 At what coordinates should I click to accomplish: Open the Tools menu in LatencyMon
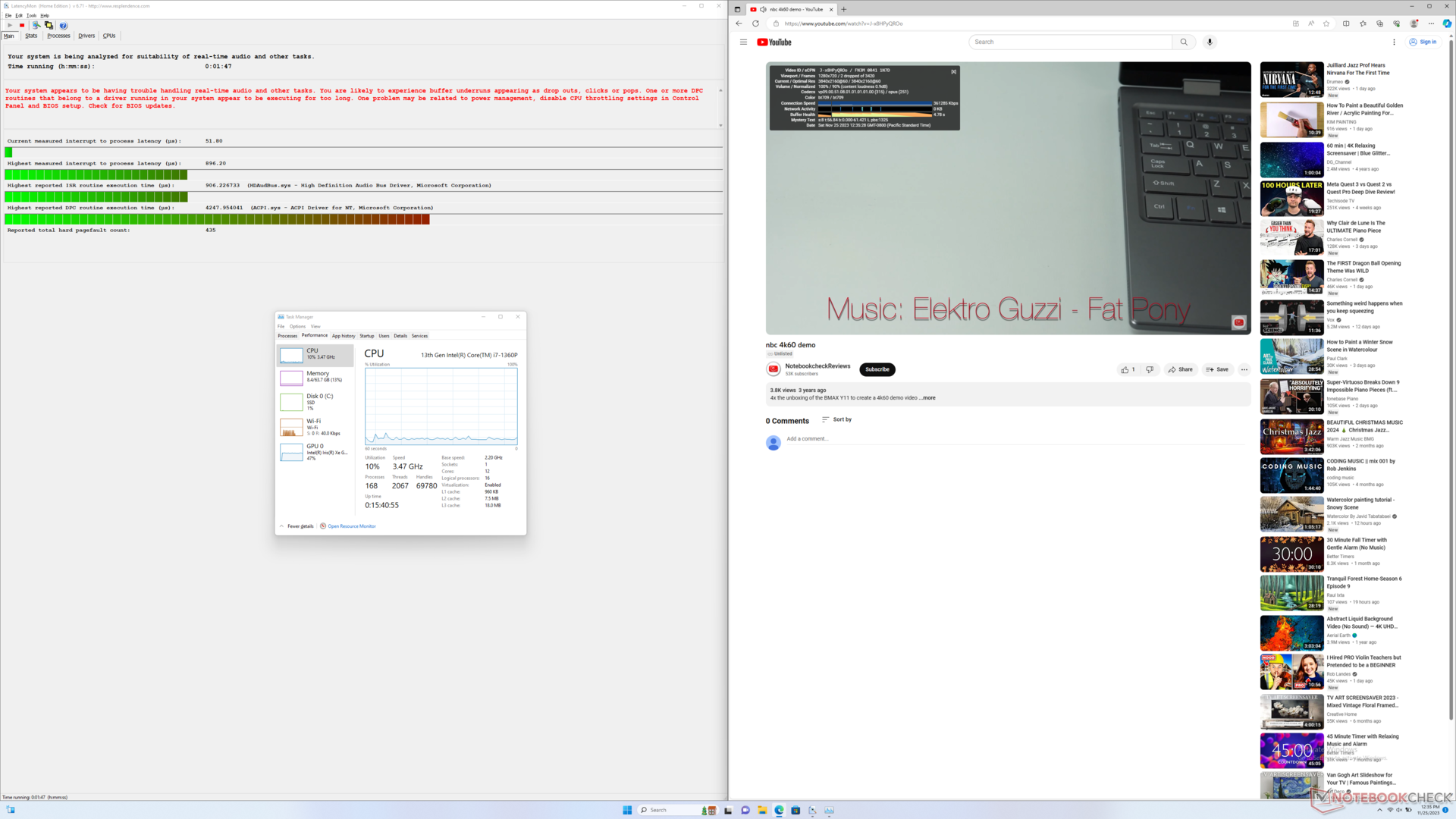[31, 15]
